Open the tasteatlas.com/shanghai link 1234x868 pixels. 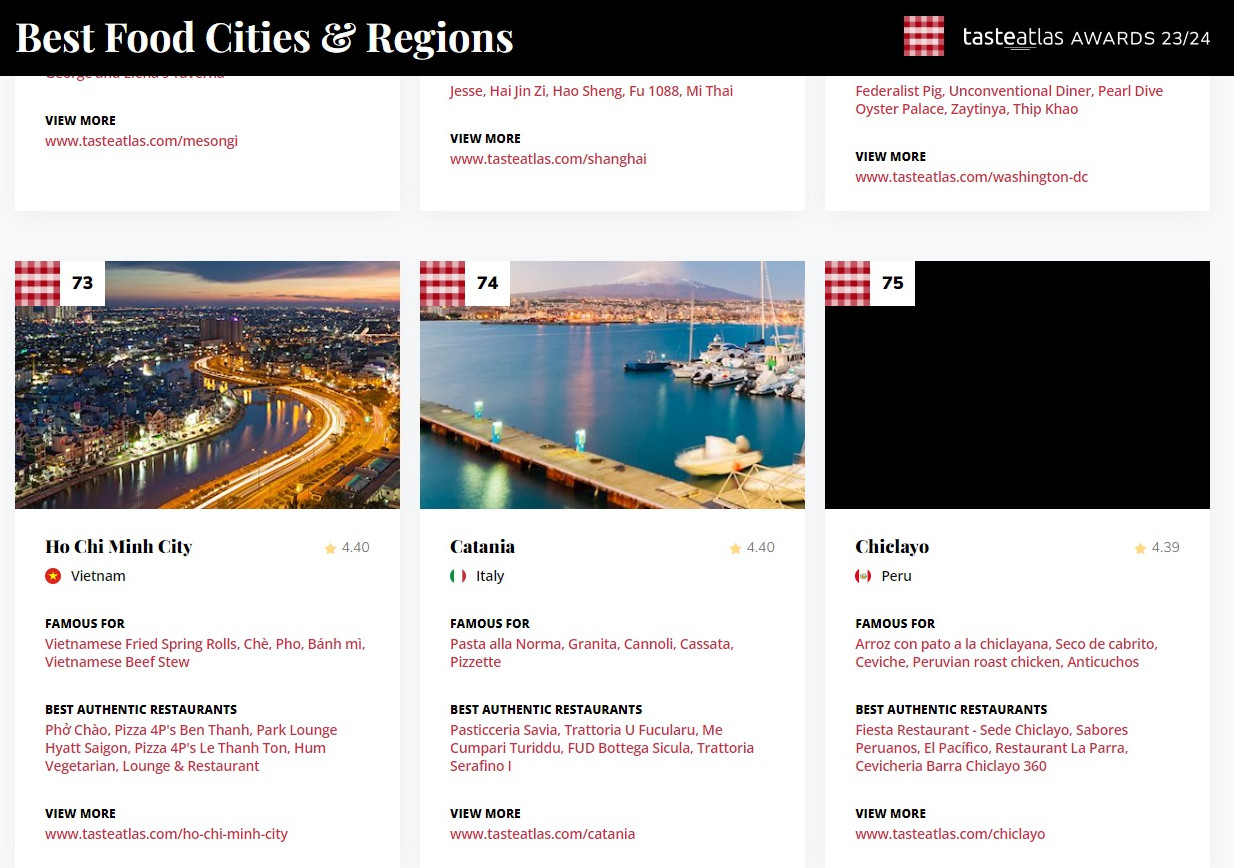tap(548, 159)
